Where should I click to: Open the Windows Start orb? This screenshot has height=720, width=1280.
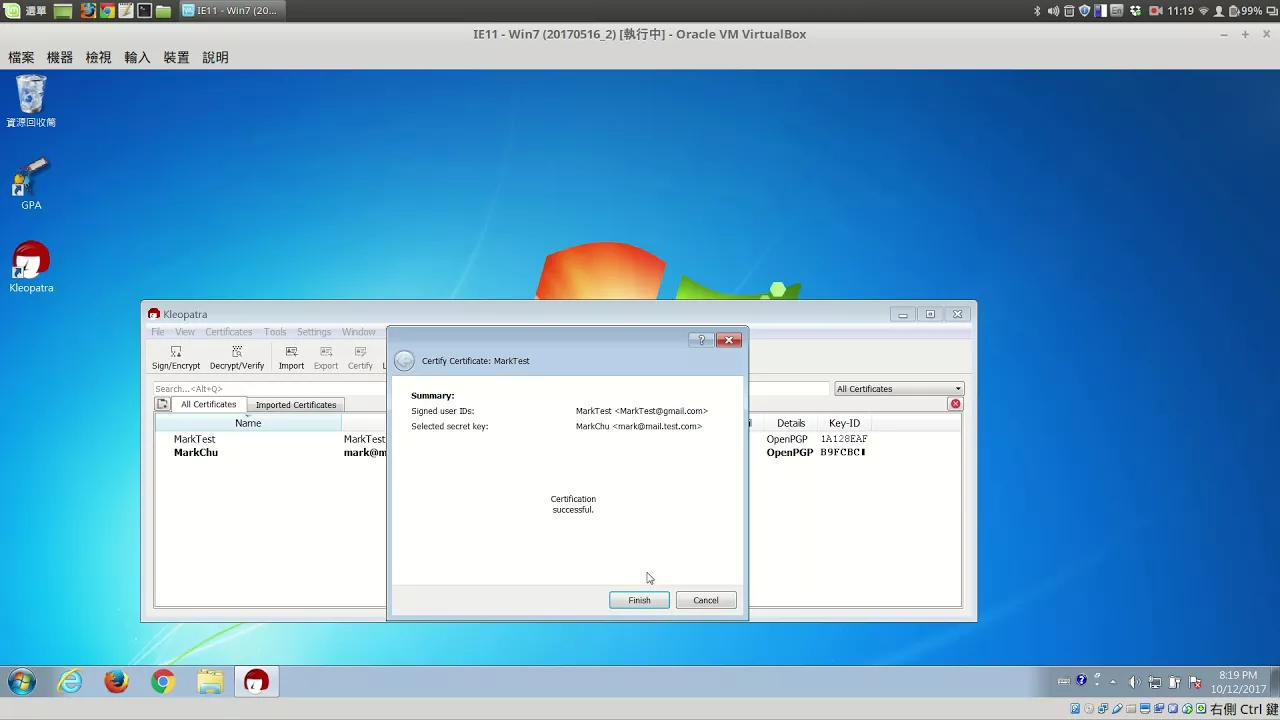click(x=21, y=682)
